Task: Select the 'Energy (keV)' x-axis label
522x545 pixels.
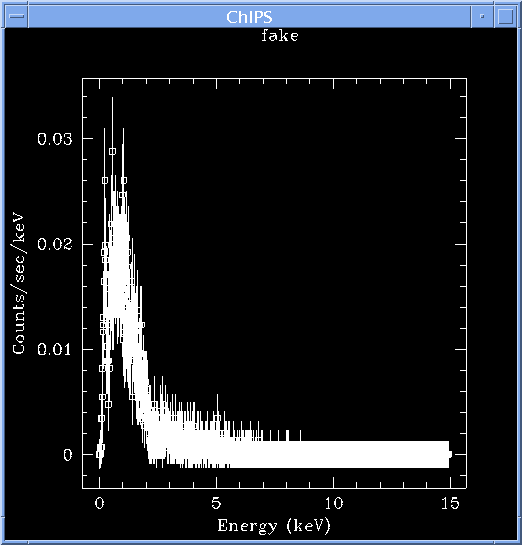Action: pos(274,525)
